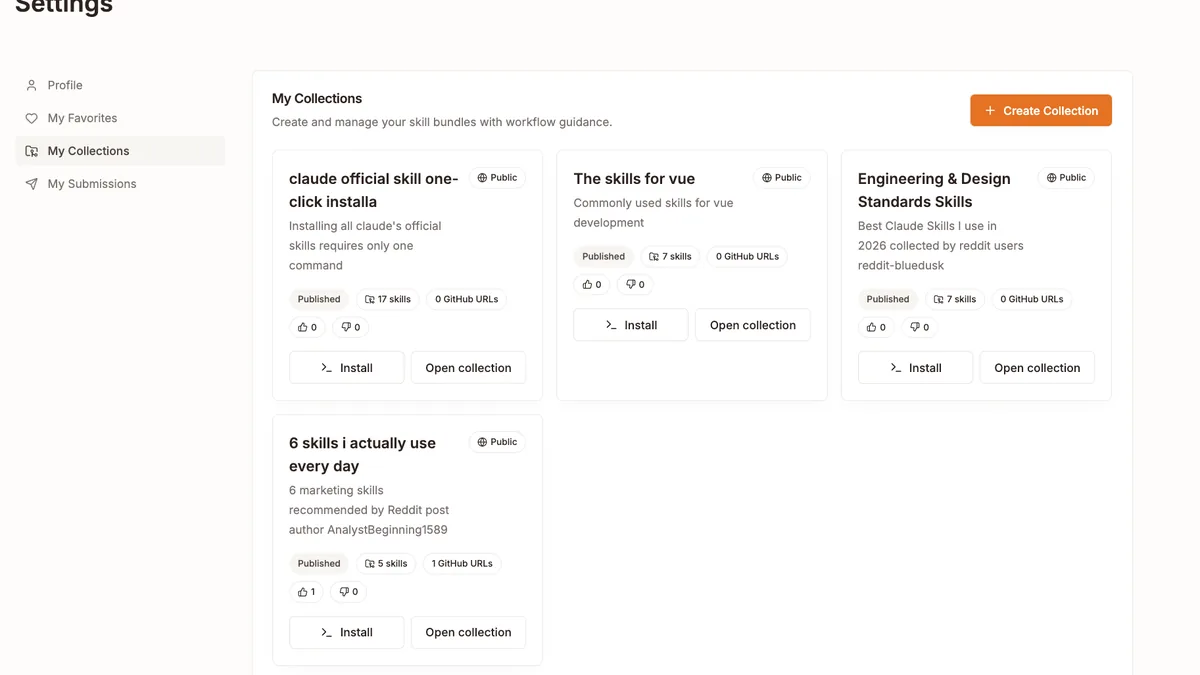Open My Submissions page
This screenshot has height=675, width=1200.
[91, 184]
